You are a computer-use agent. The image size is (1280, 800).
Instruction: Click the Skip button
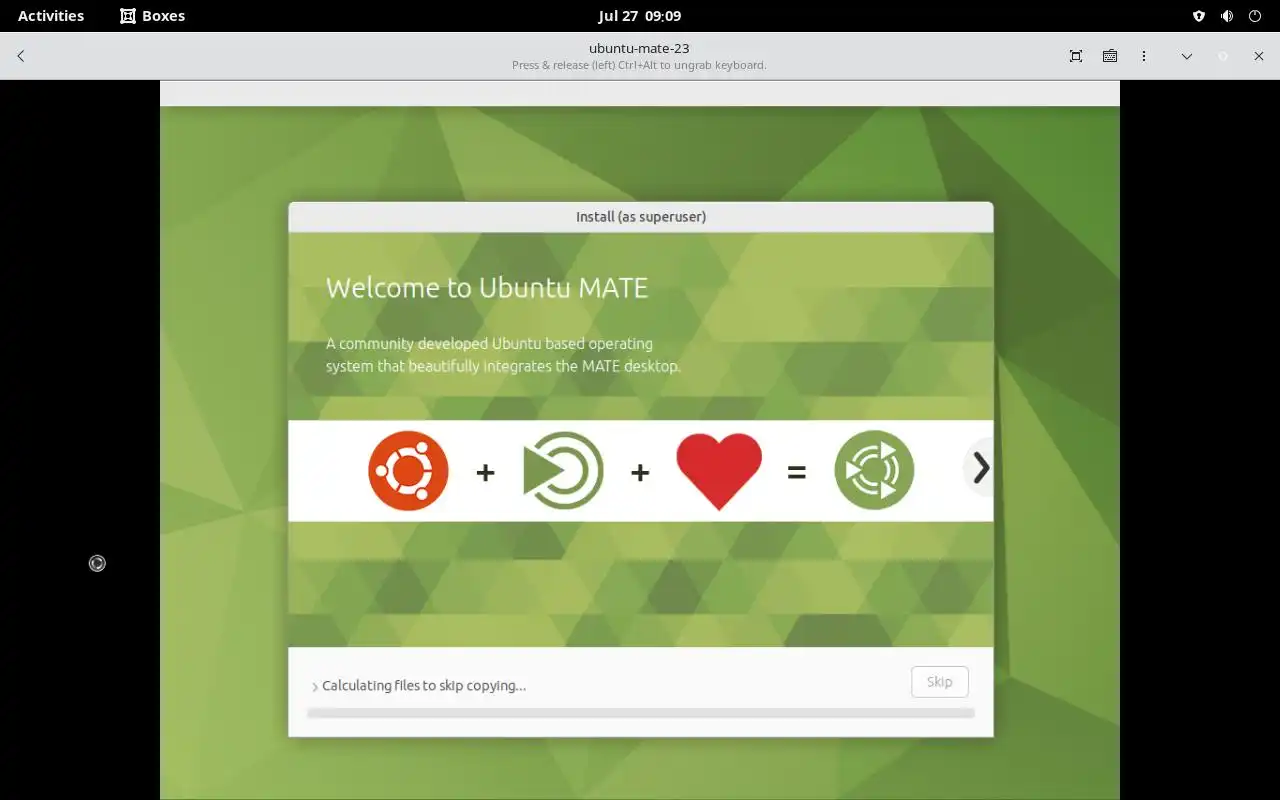pyautogui.click(x=940, y=682)
